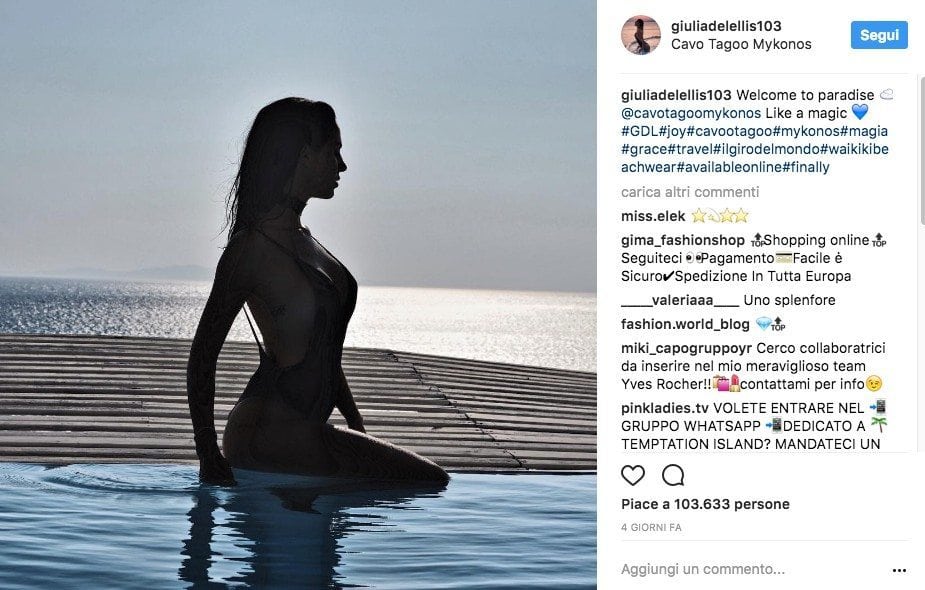
Task: Open giuliadelellis103 username in the header
Action: [x=726, y=26]
